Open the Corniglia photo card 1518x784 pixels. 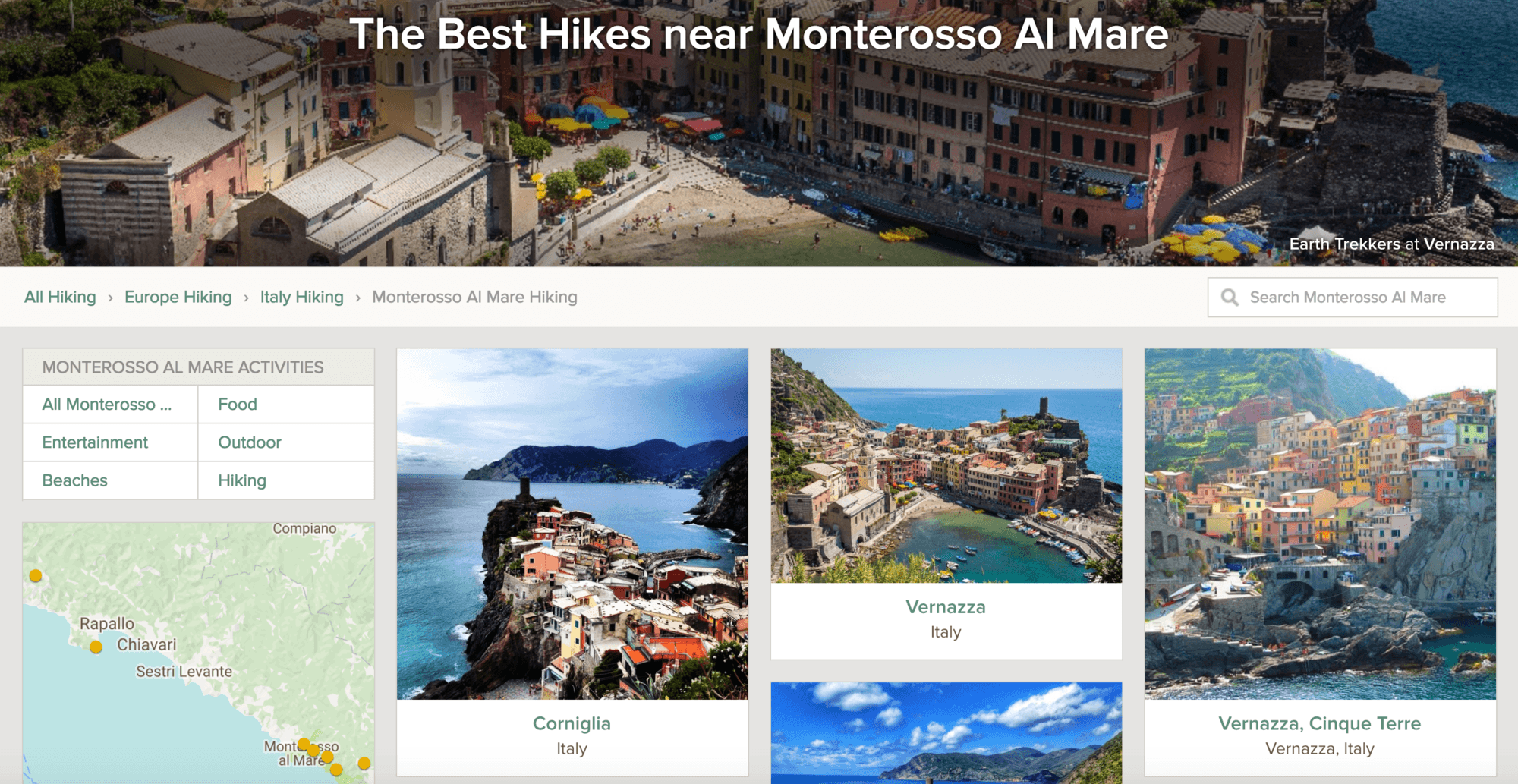point(572,524)
